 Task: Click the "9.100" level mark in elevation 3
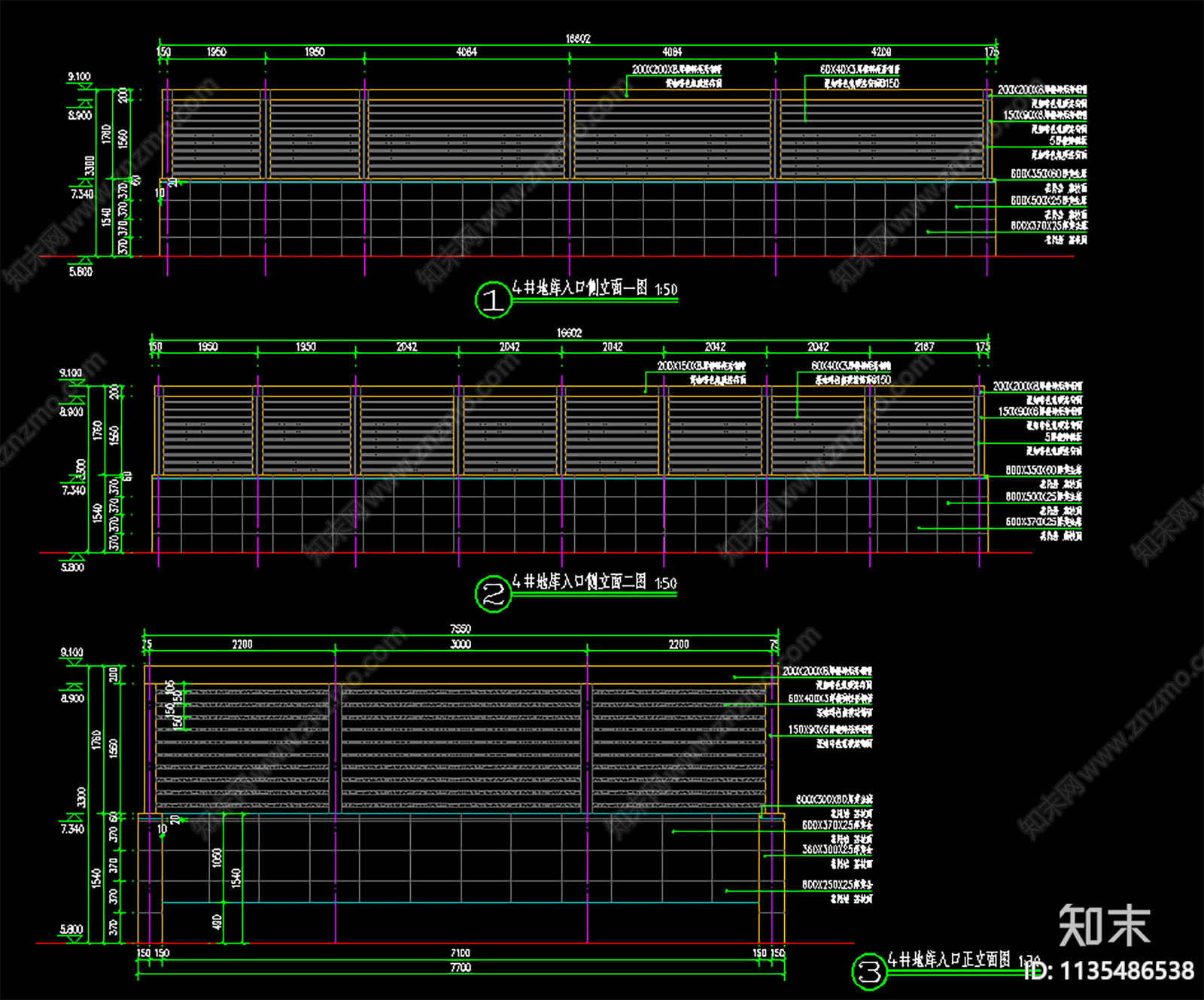coord(71,653)
